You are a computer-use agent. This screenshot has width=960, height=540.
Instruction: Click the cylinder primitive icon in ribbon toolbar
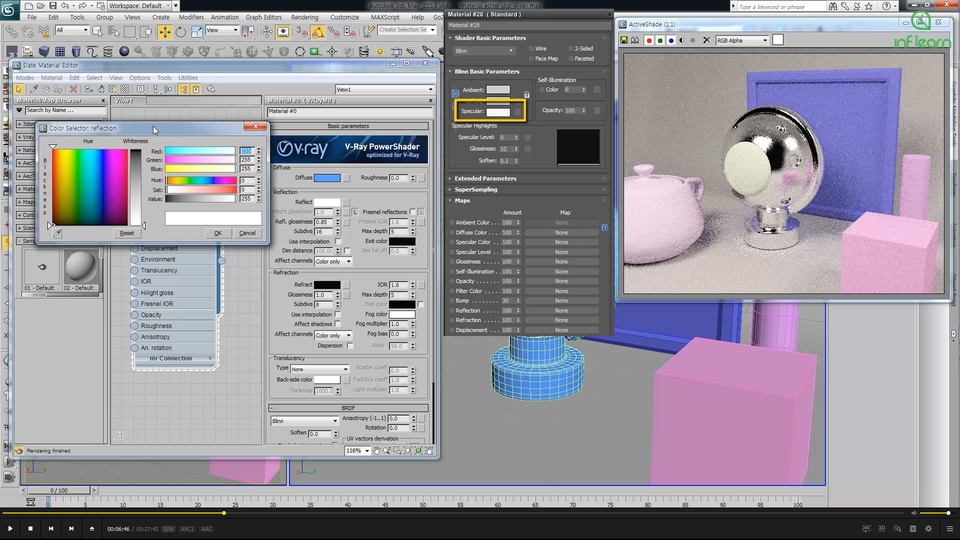click(x=76, y=51)
